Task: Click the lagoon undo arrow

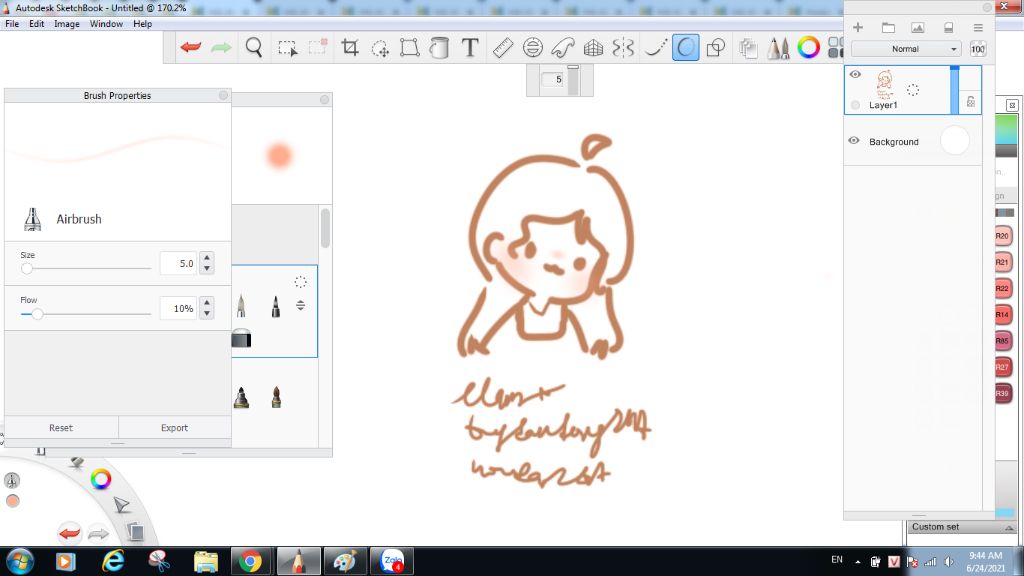Action: click(69, 533)
